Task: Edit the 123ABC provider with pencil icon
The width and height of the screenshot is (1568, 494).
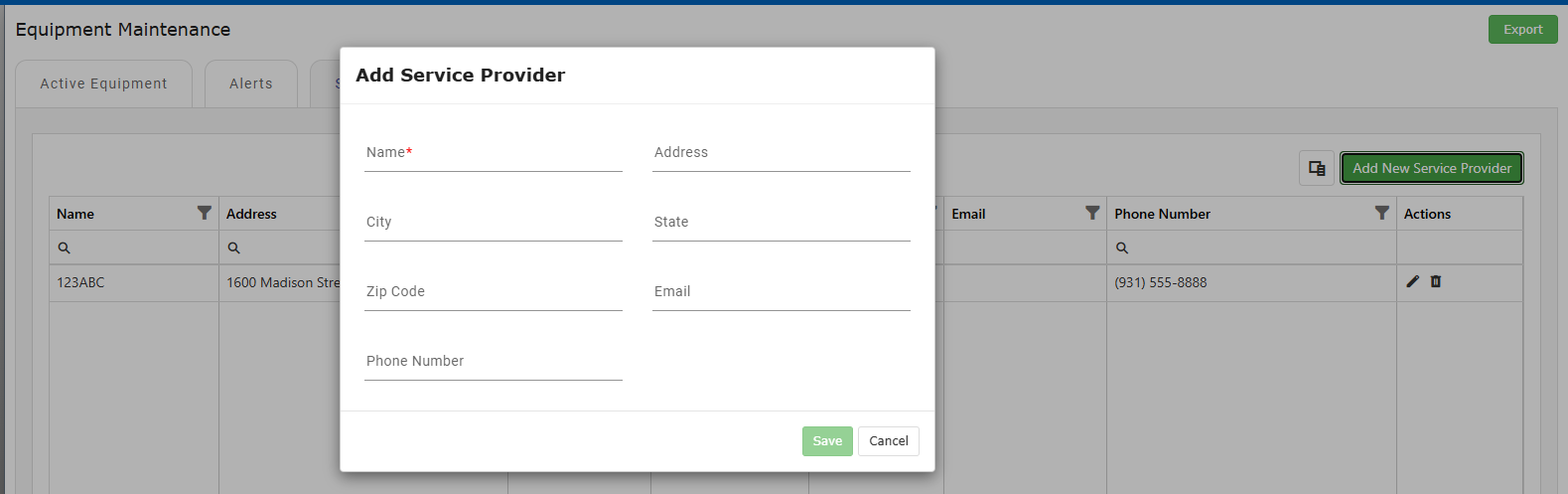Action: click(1413, 281)
